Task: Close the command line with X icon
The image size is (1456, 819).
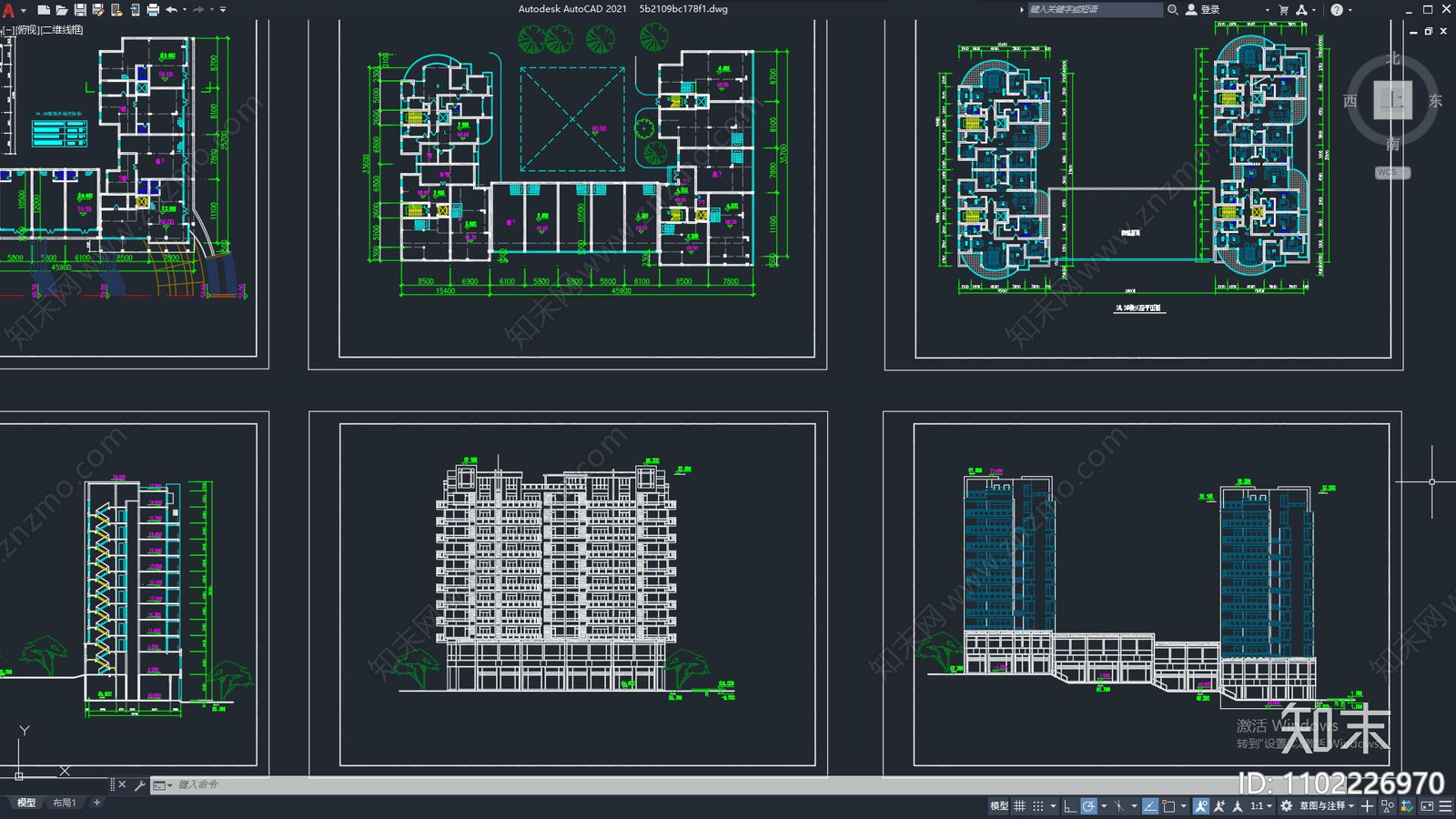Action: pyautogui.click(x=122, y=784)
